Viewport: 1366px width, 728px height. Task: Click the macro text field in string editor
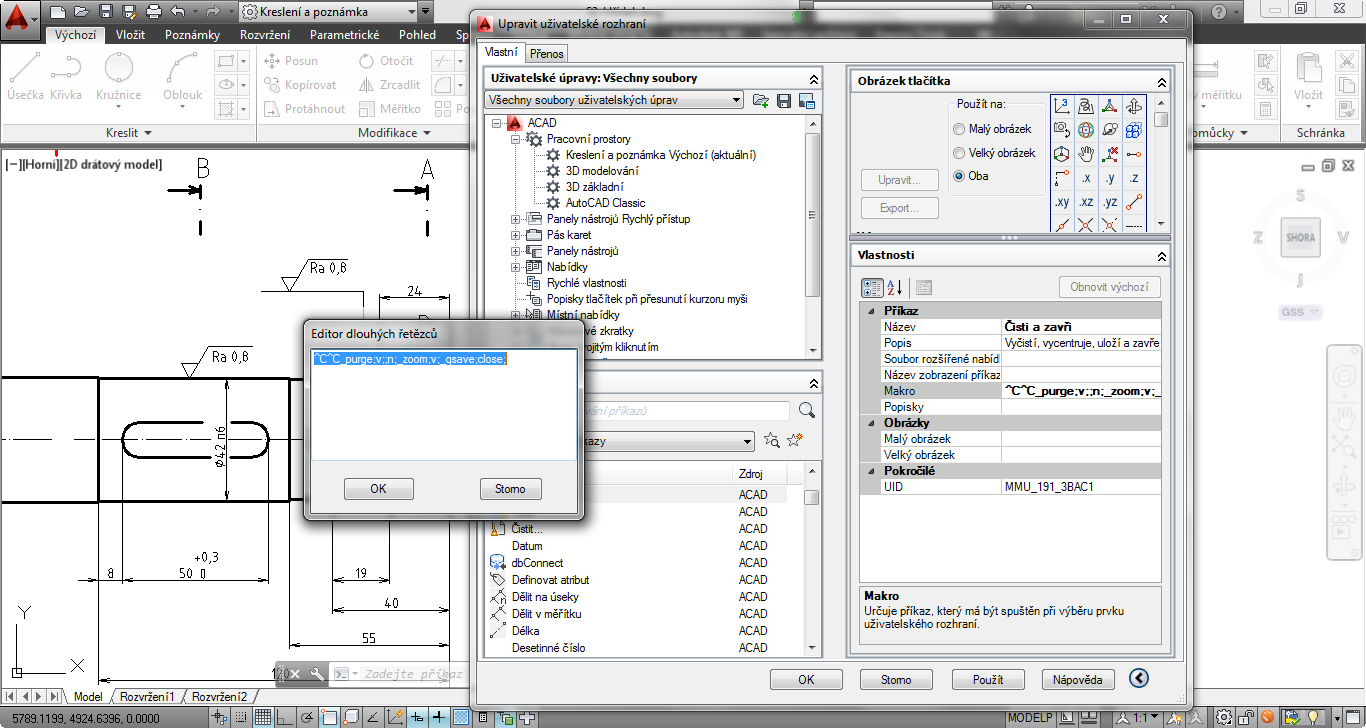click(x=444, y=405)
